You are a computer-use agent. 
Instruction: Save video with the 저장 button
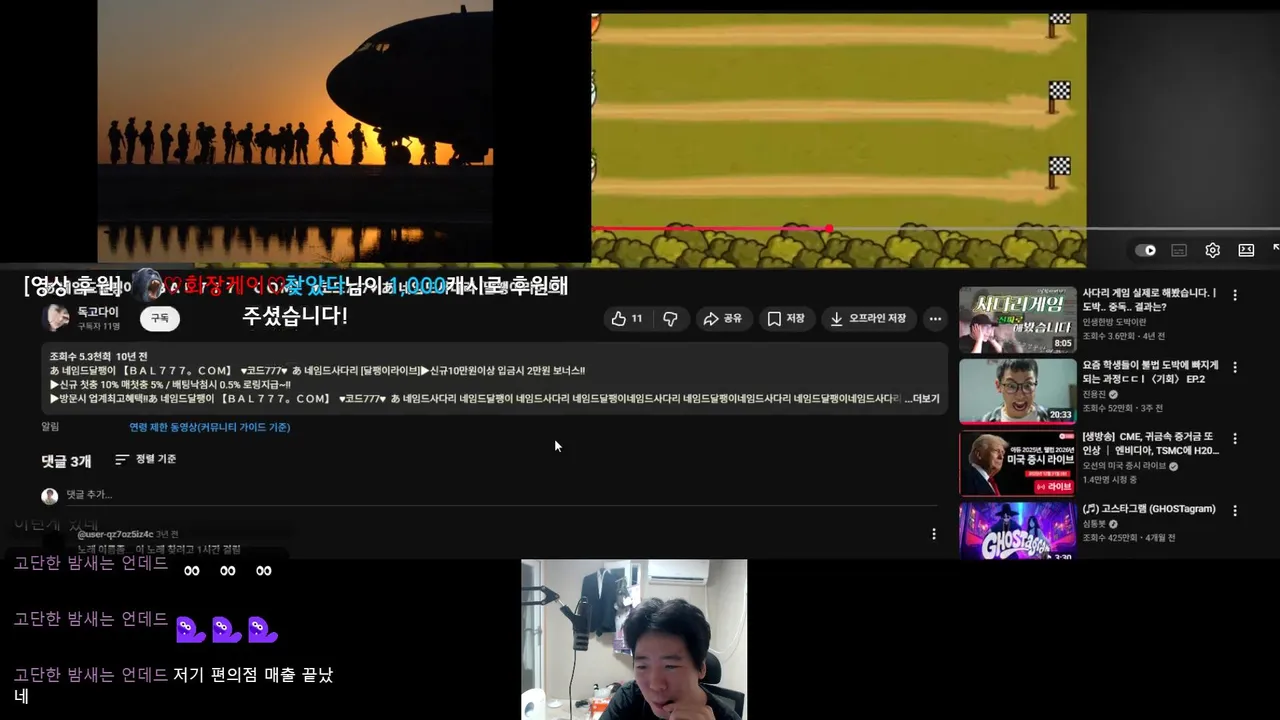point(786,318)
